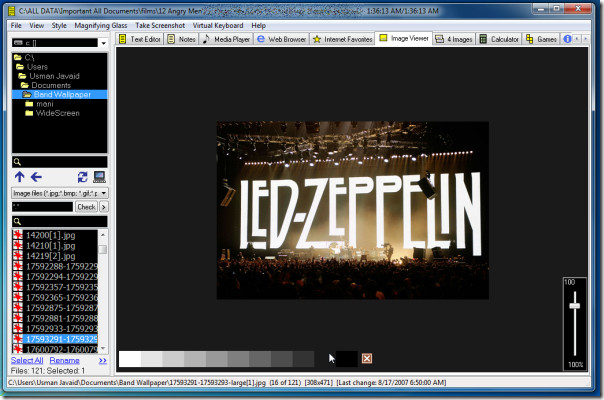Open the Media Player tab
Screen dimensions: 604x400
[x=226, y=39]
